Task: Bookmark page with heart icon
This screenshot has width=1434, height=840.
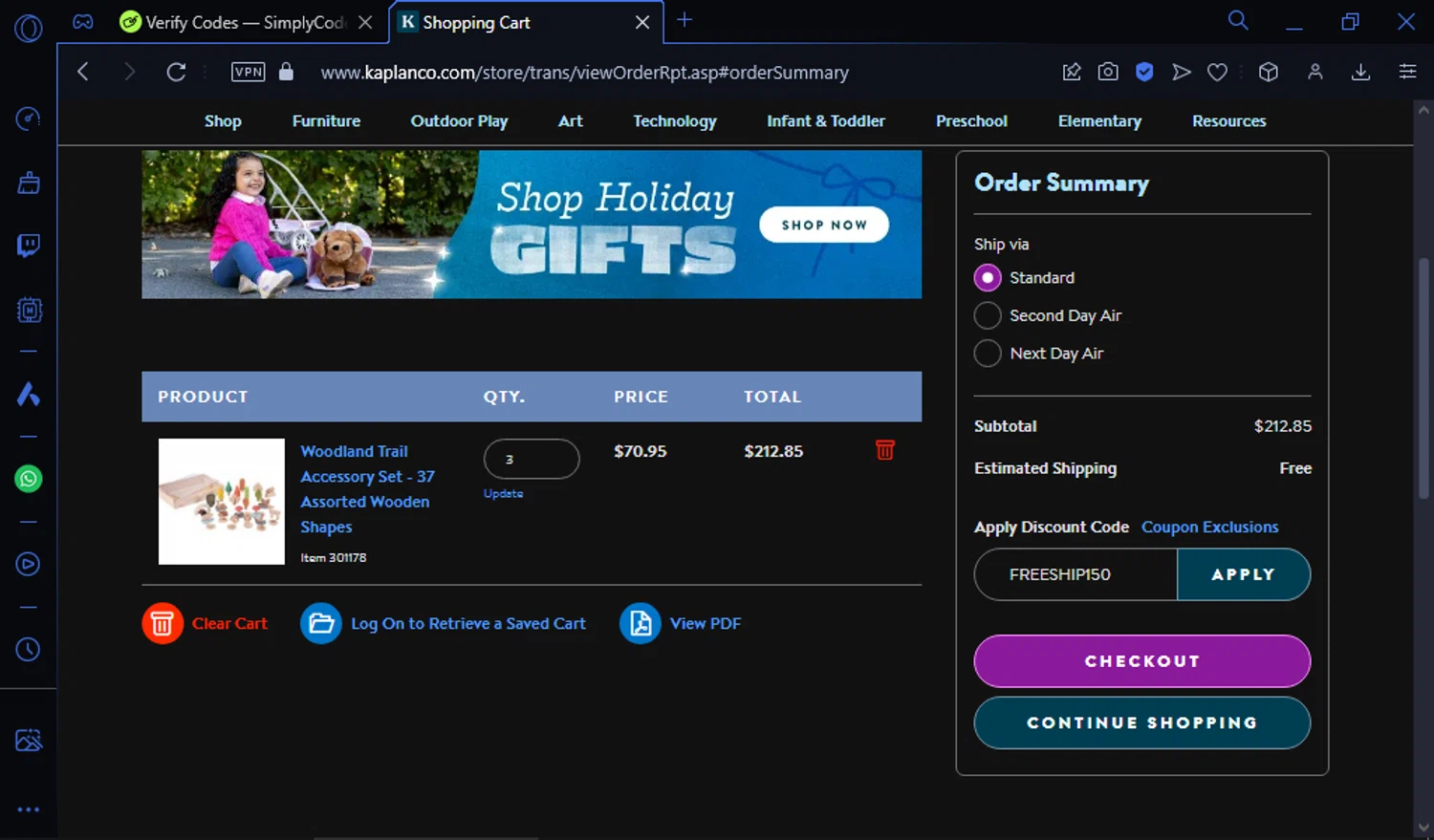Action: tap(1217, 72)
